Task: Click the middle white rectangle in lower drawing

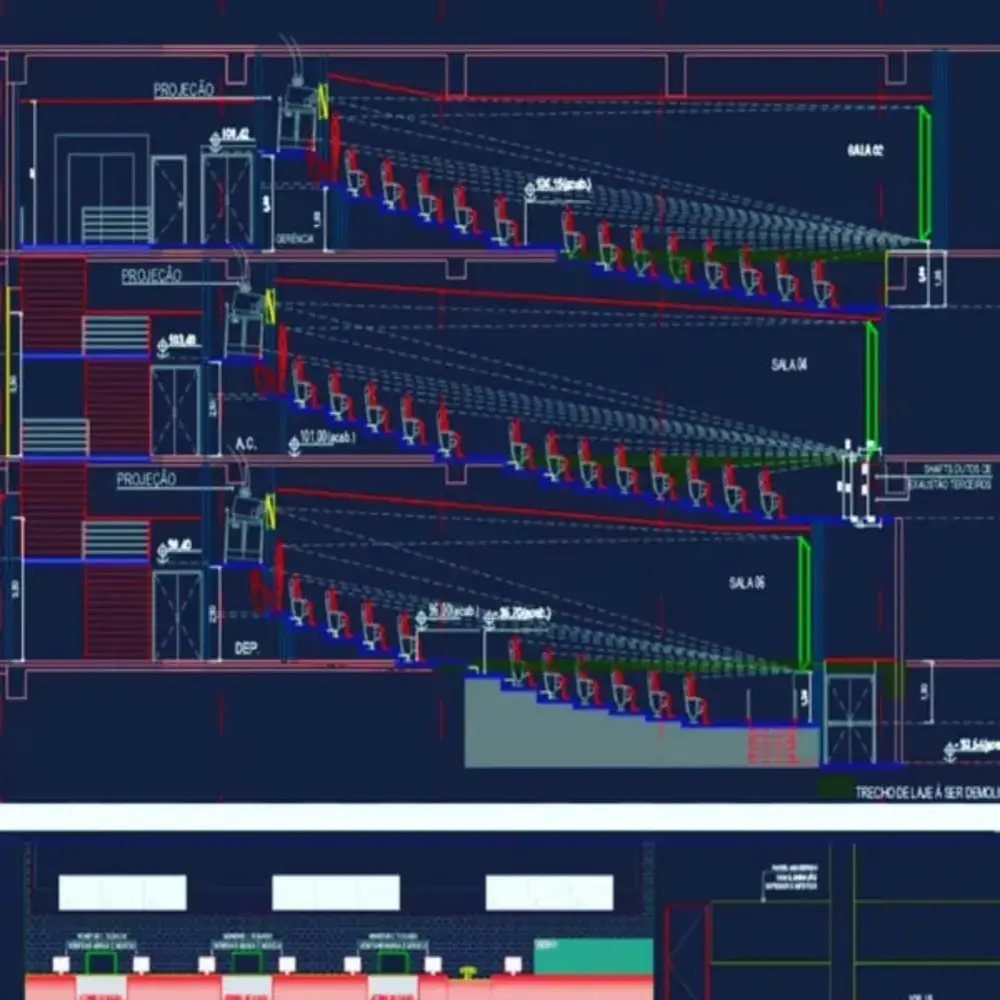Action: 335,892
